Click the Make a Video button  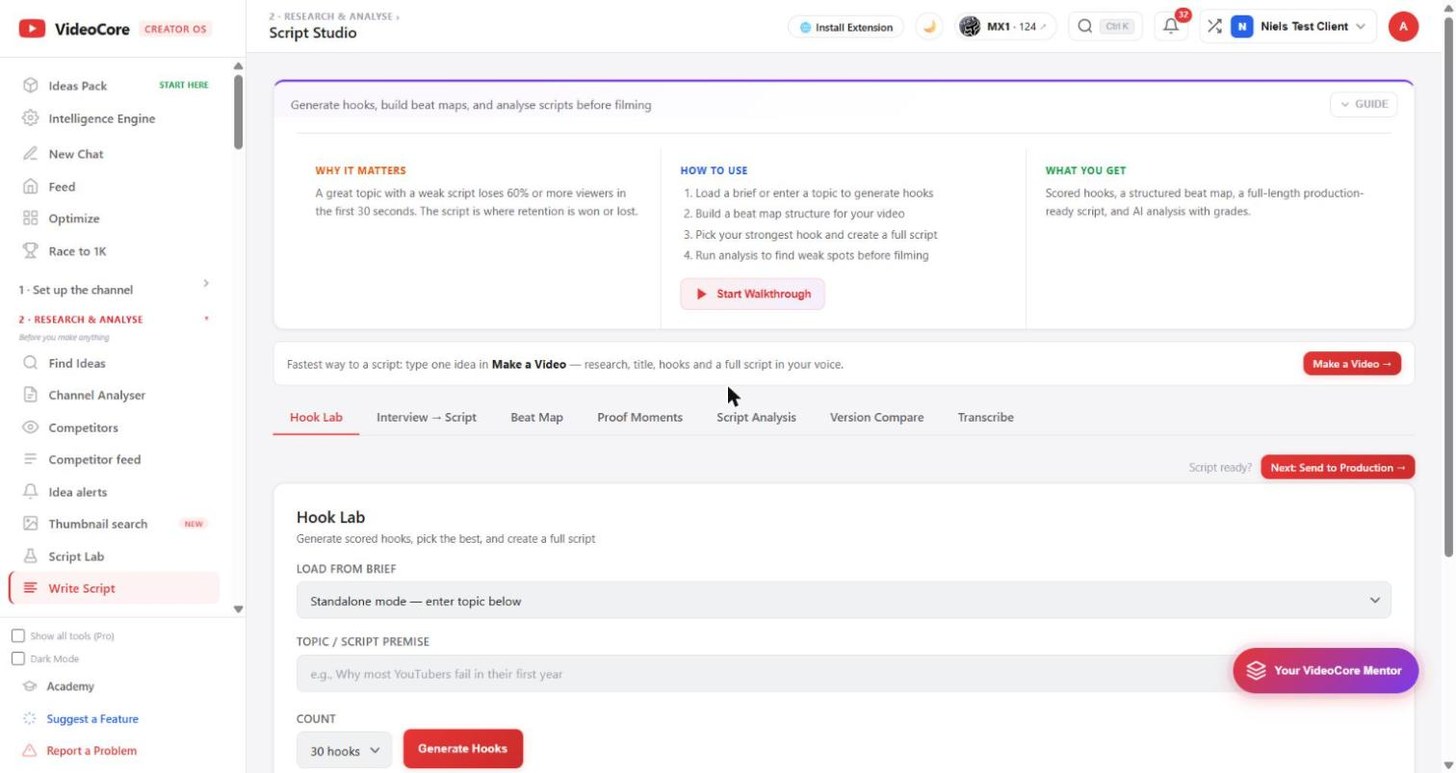1352,364
